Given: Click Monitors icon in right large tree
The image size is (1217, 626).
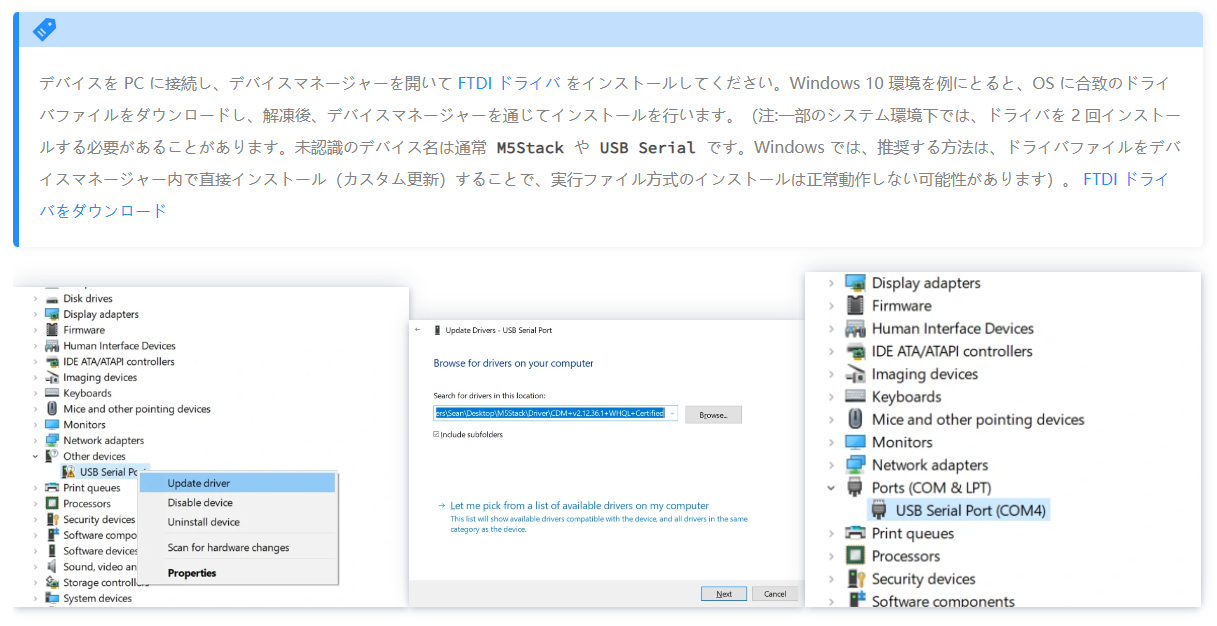Looking at the screenshot, I should [x=855, y=442].
